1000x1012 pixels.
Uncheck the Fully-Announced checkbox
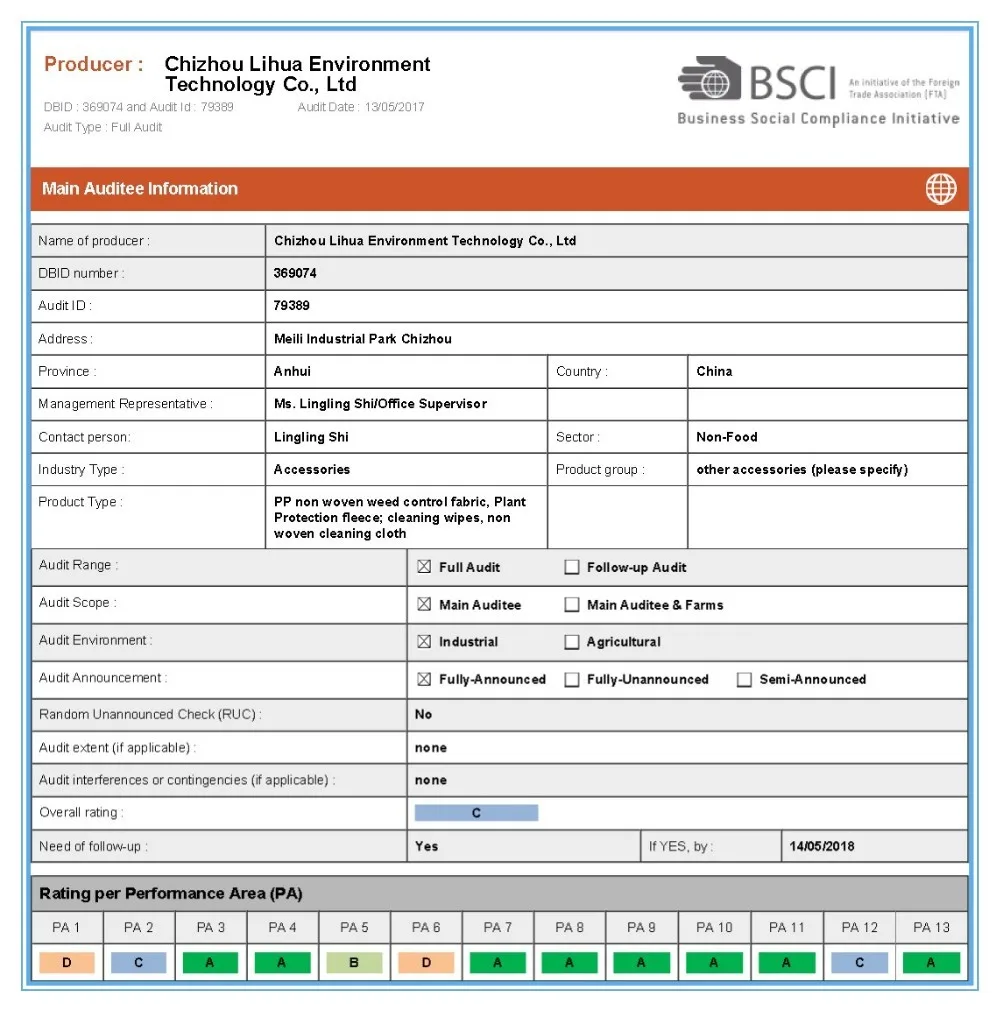(x=424, y=679)
